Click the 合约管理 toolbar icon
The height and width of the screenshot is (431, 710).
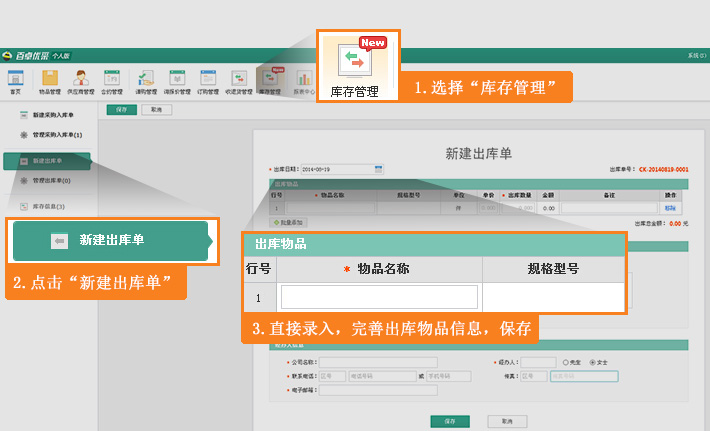[x=112, y=80]
